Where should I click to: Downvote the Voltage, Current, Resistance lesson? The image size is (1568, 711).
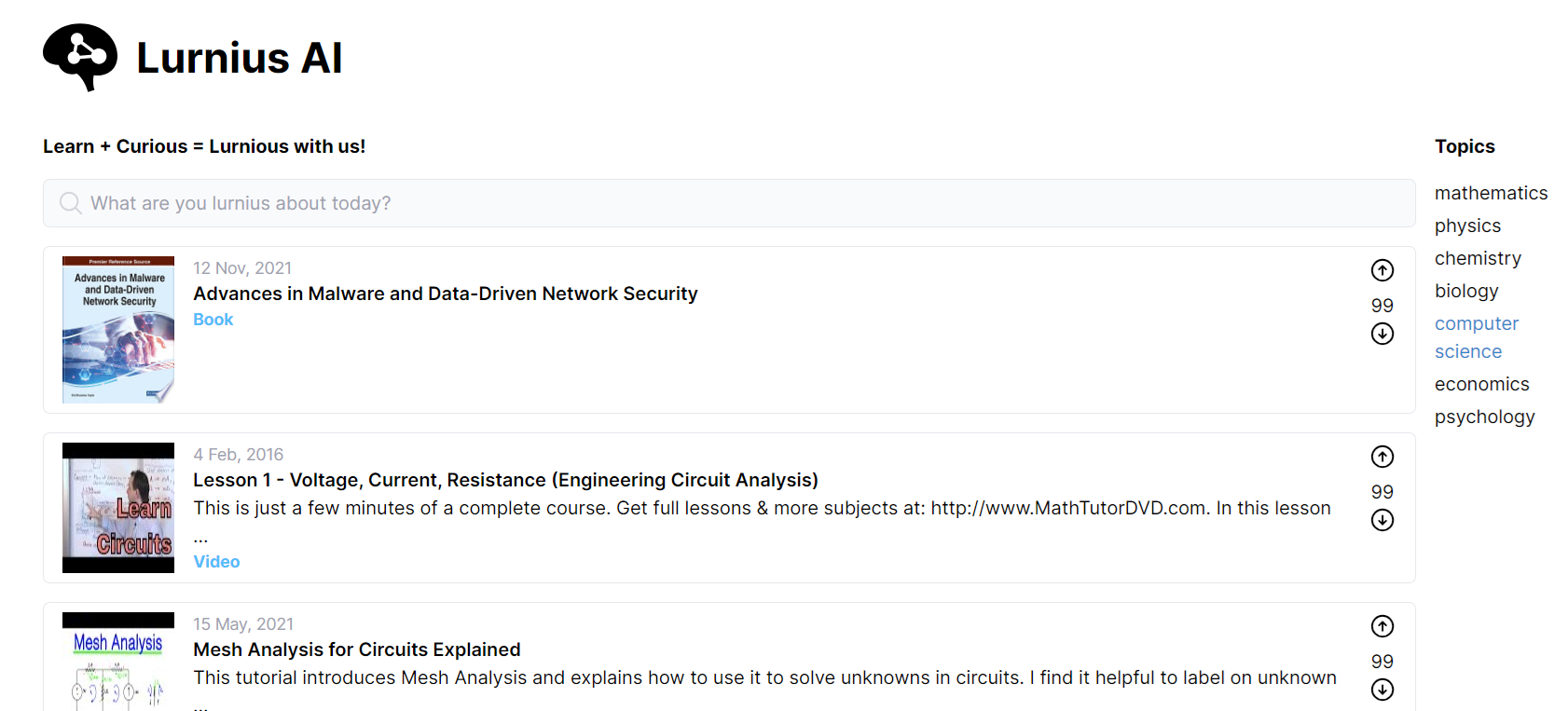(x=1382, y=520)
